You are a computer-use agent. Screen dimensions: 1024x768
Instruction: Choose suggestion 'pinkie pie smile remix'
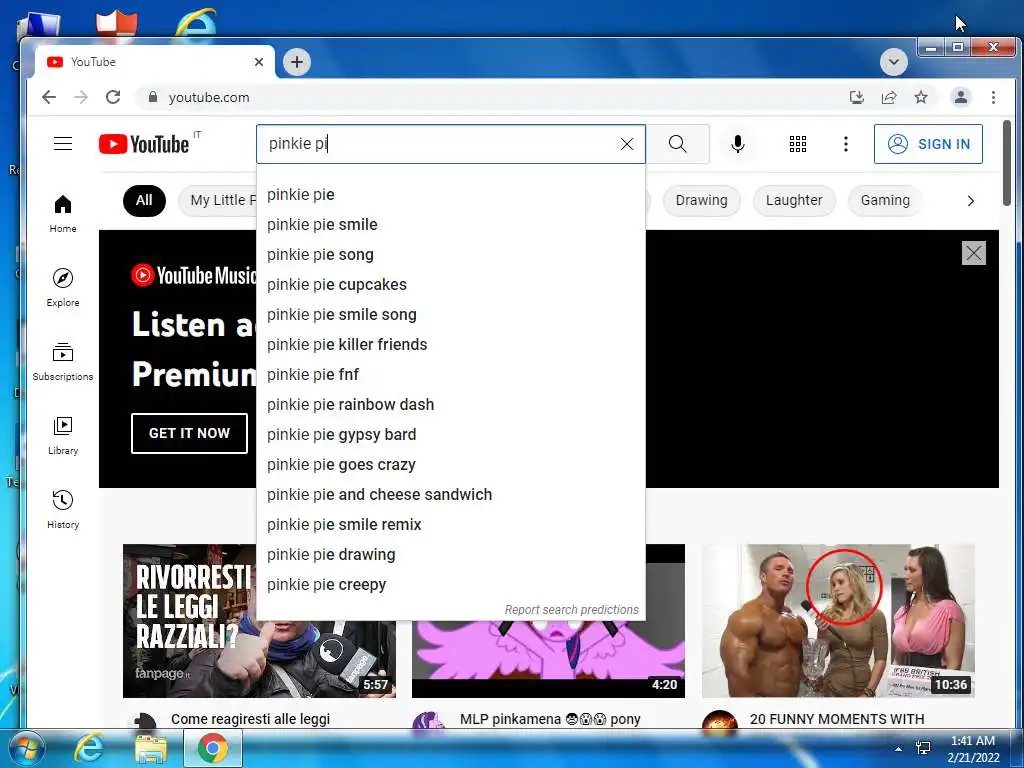point(451,525)
